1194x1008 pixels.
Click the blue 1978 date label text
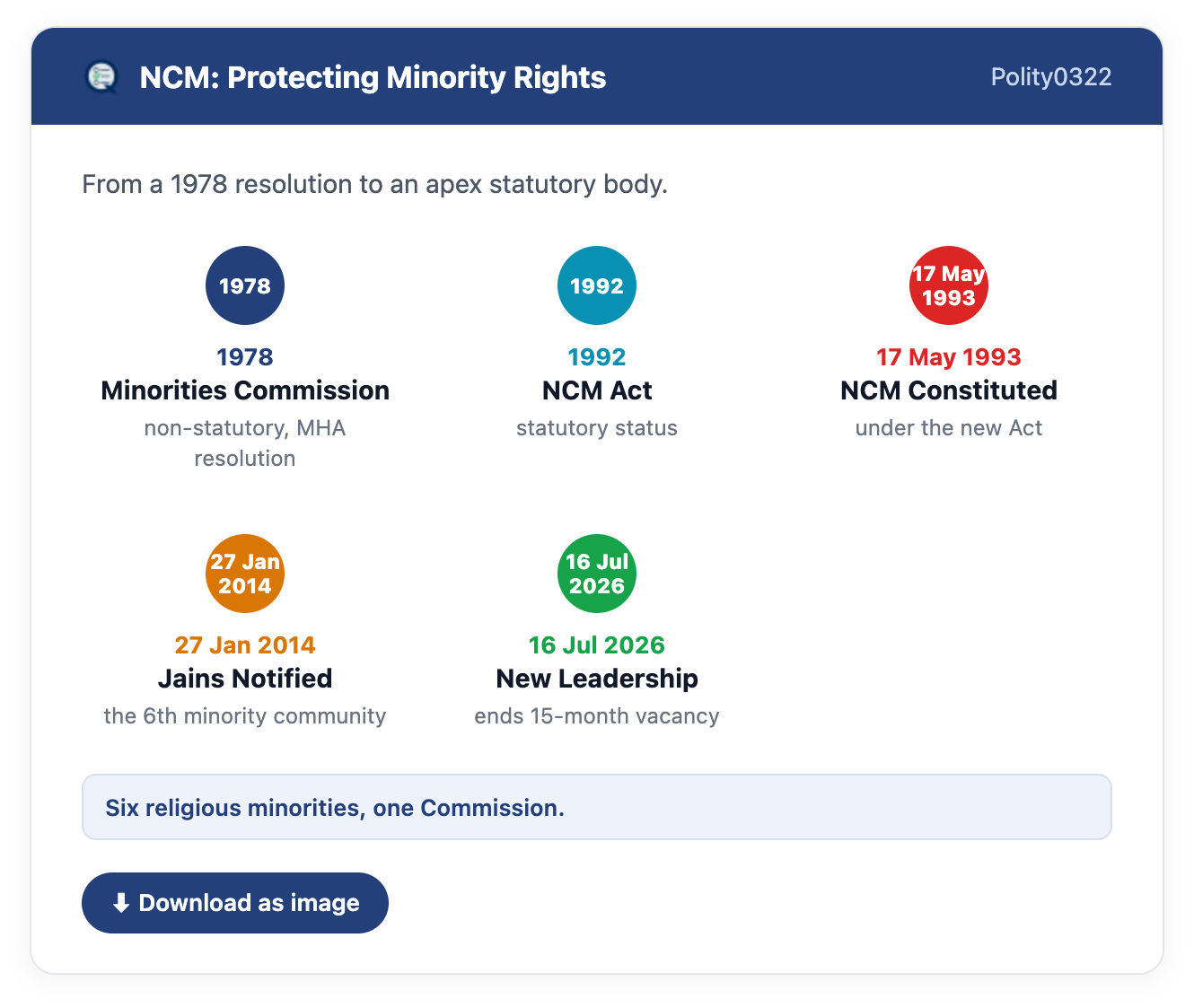(245, 357)
